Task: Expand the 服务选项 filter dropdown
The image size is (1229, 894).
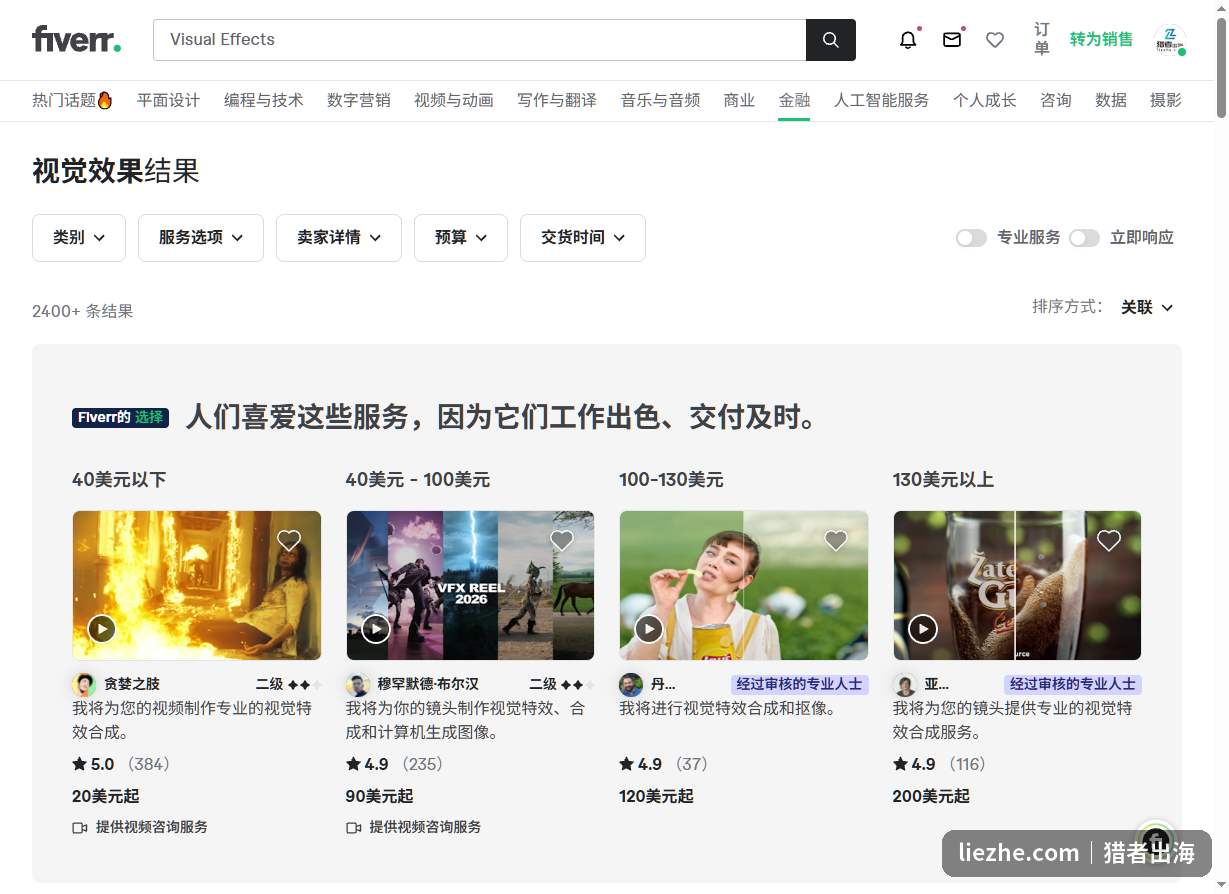Action: [x=201, y=238]
